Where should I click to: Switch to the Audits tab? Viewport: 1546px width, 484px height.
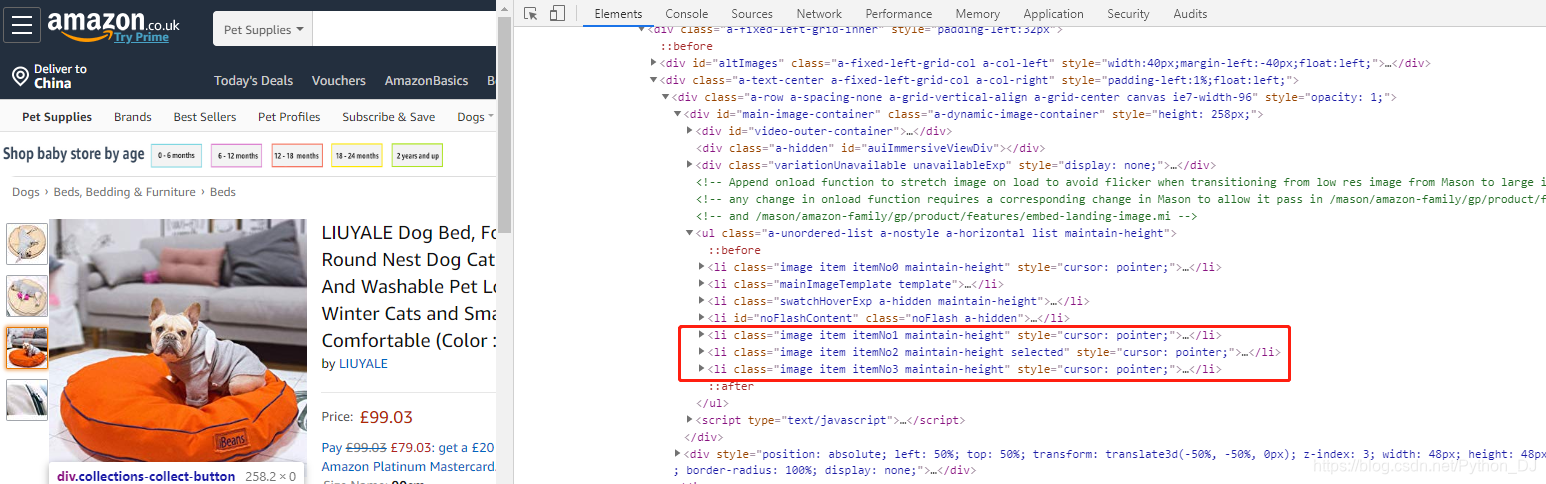pyautogui.click(x=1190, y=14)
